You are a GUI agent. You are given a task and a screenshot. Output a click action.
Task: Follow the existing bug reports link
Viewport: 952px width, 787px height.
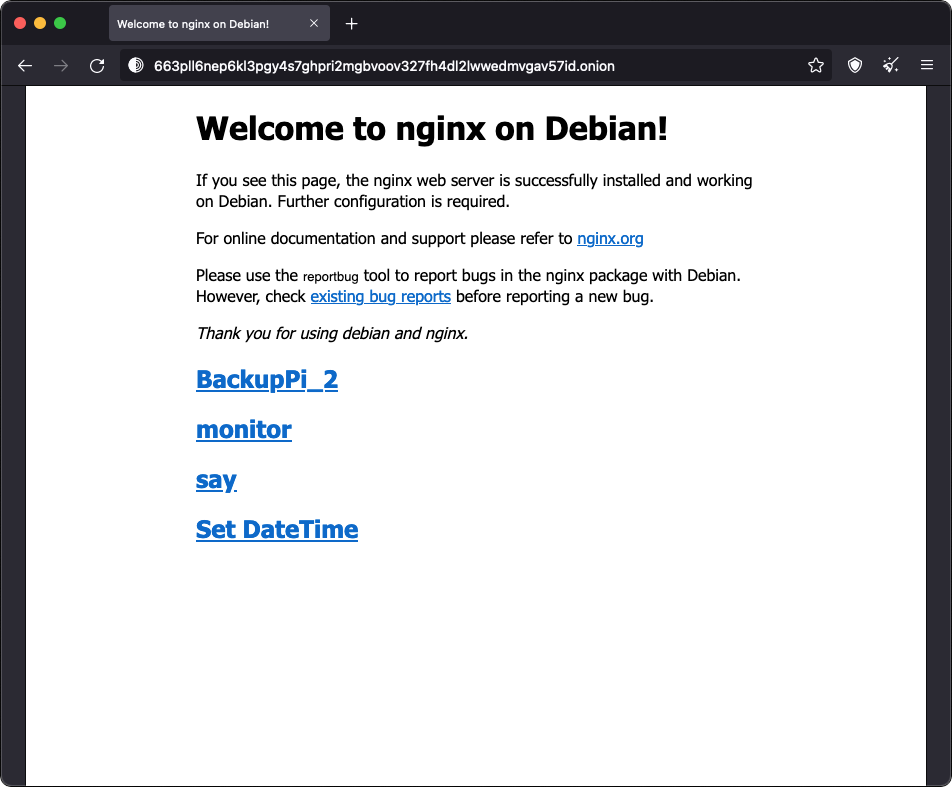coord(381,296)
